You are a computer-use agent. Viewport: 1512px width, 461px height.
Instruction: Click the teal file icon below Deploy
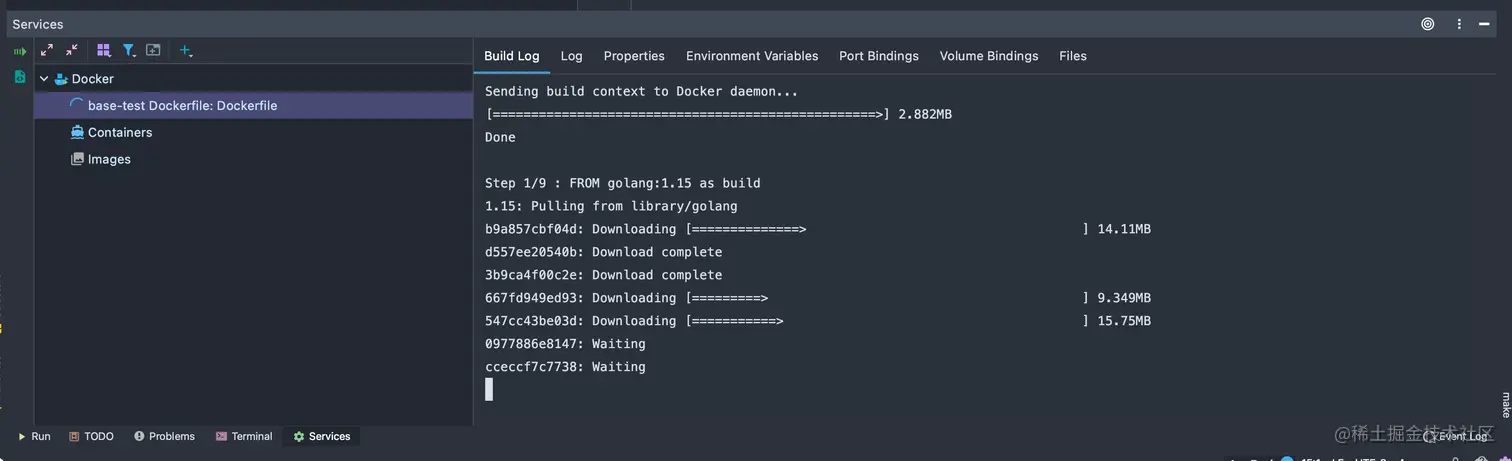(19, 76)
